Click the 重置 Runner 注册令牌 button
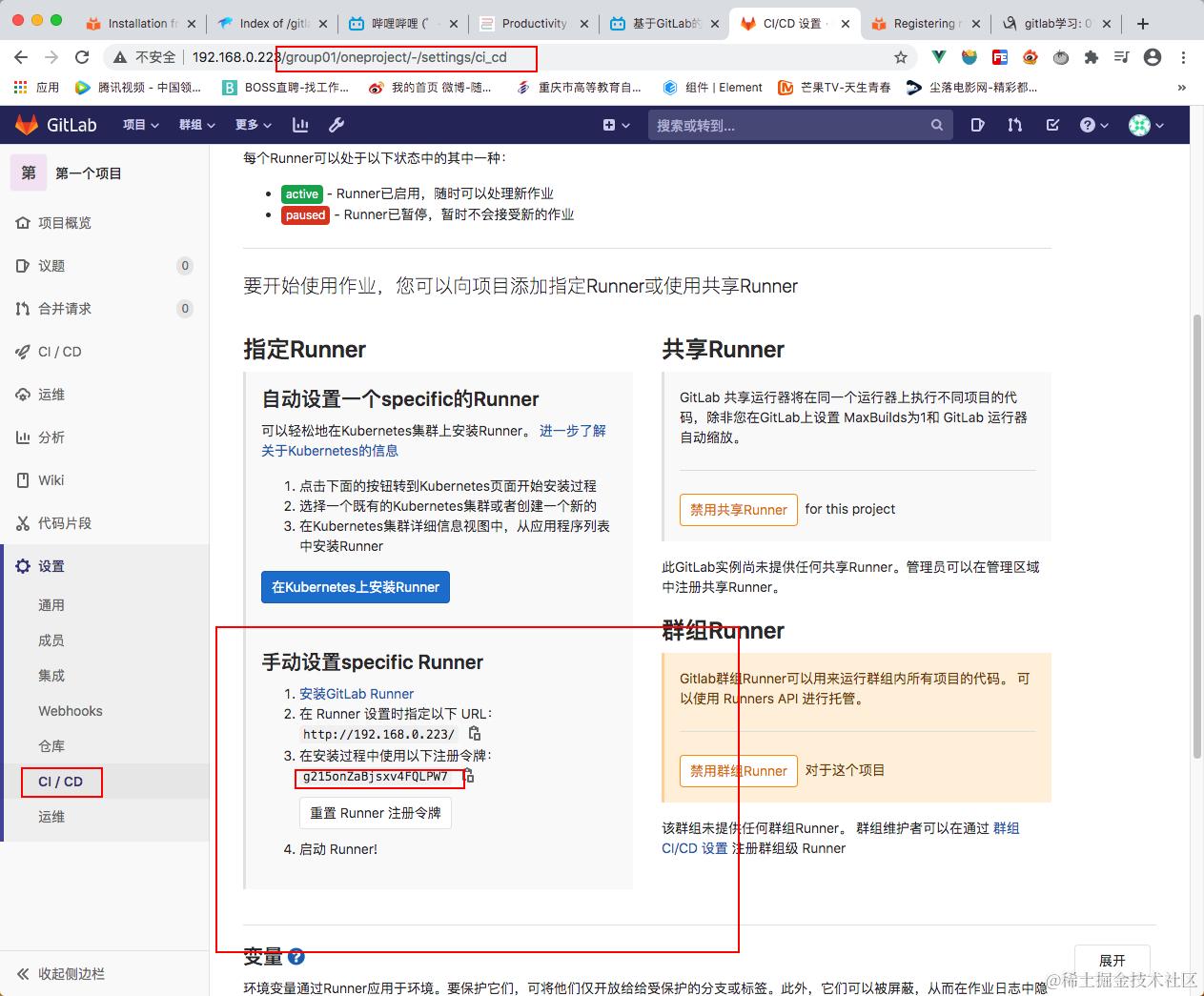This screenshot has width=1204, height=996. click(375, 813)
